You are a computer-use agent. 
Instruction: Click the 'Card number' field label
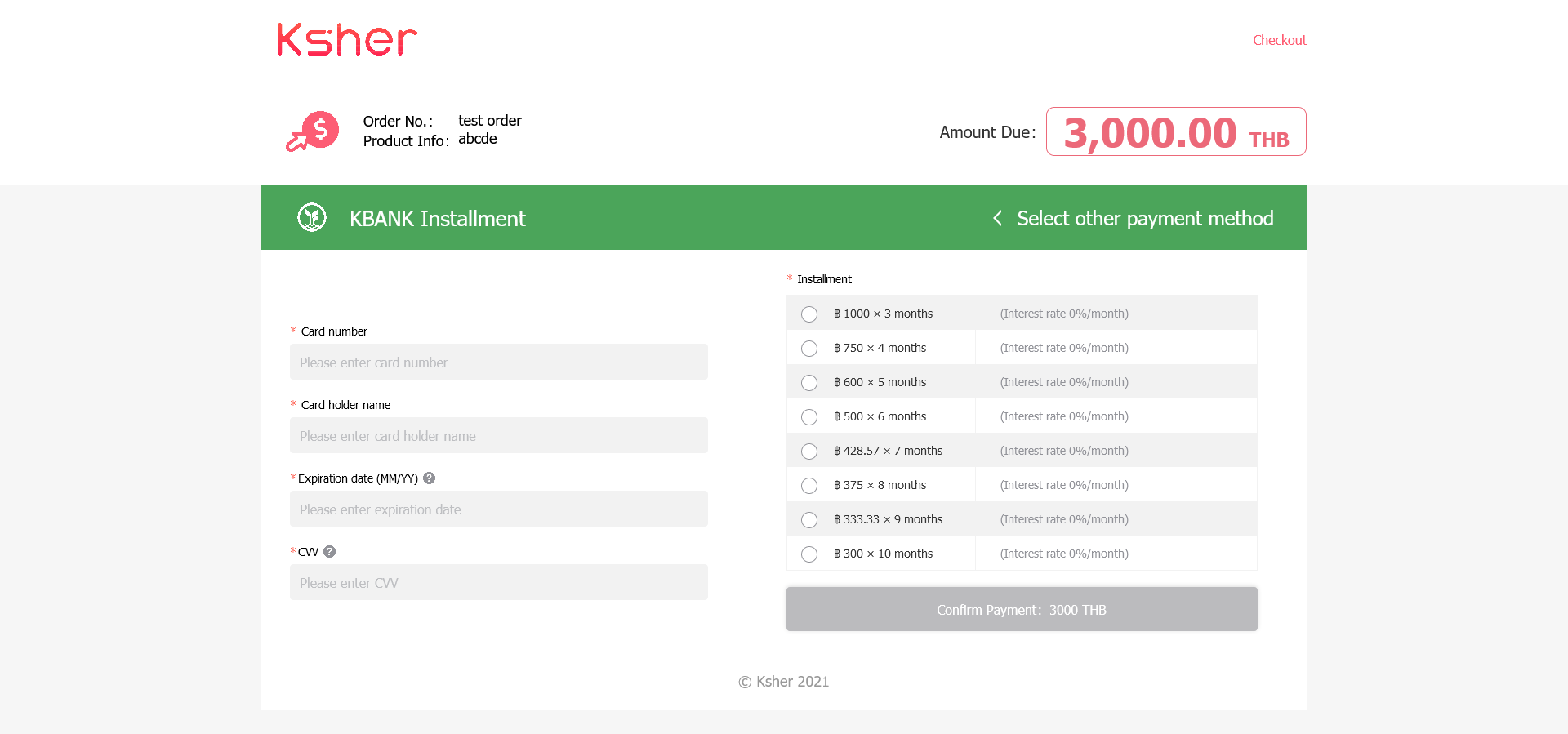334,331
